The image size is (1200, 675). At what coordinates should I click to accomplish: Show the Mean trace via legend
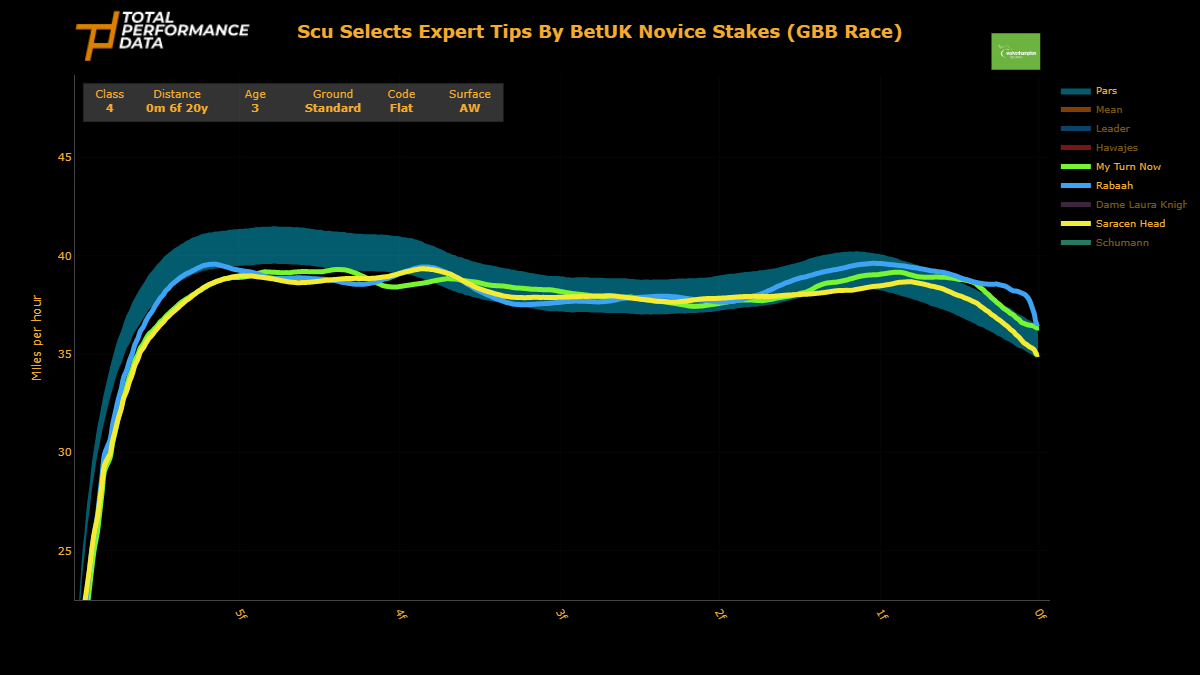tap(1108, 110)
